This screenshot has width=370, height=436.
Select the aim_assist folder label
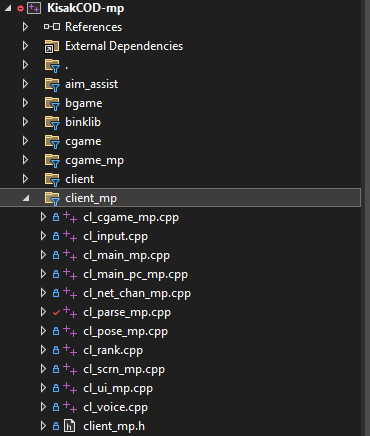click(92, 84)
